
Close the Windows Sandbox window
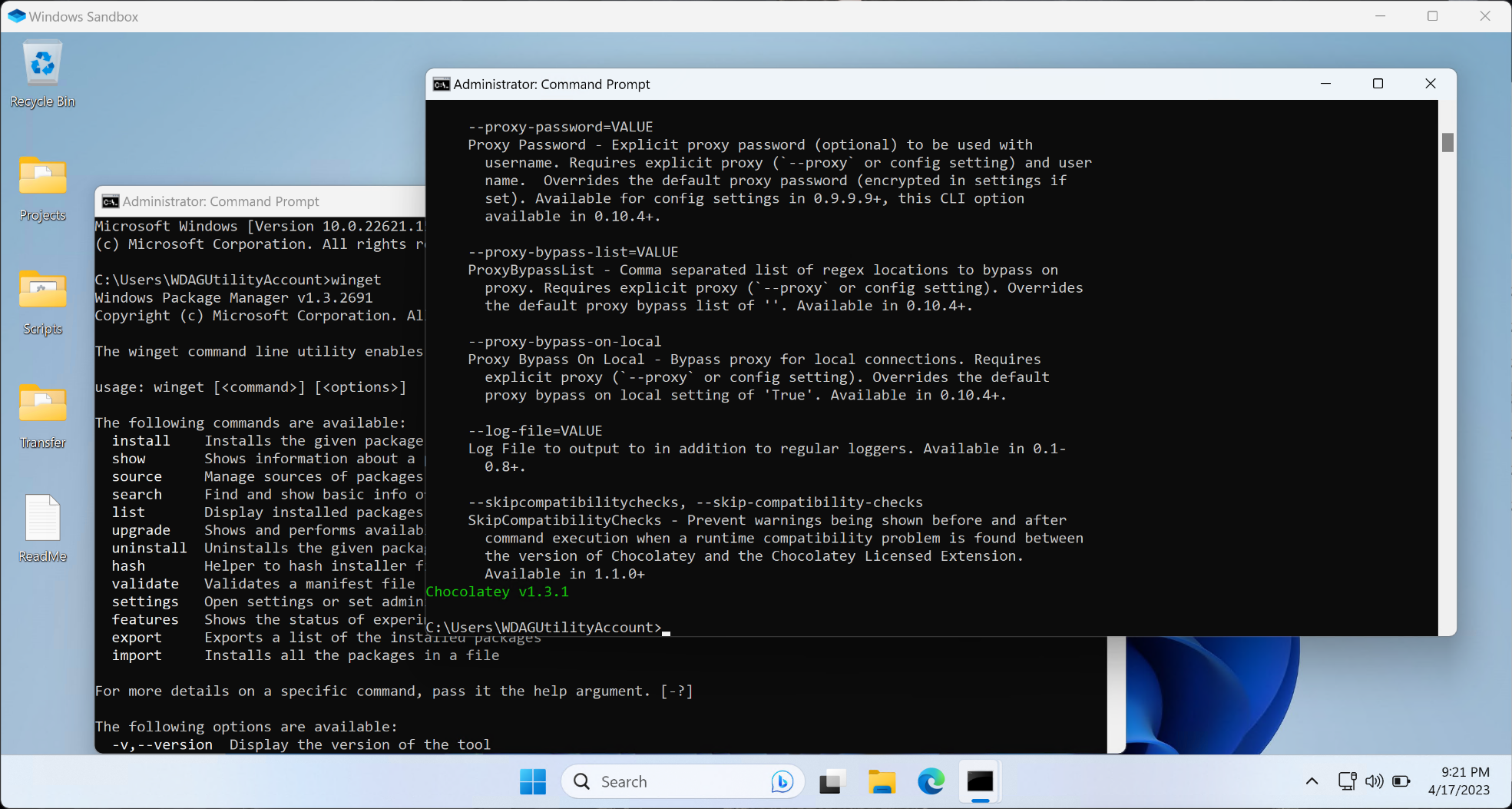[1485, 16]
